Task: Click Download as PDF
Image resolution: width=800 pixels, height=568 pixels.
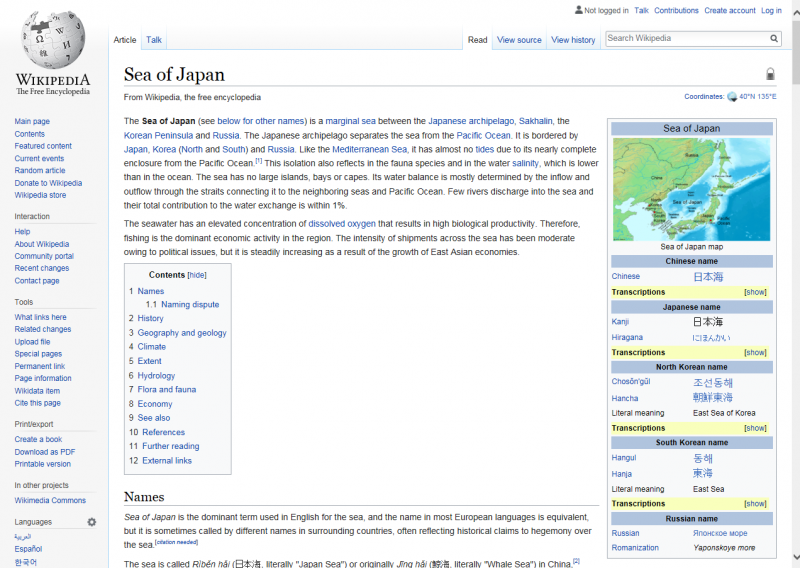Action: click(x=45, y=452)
